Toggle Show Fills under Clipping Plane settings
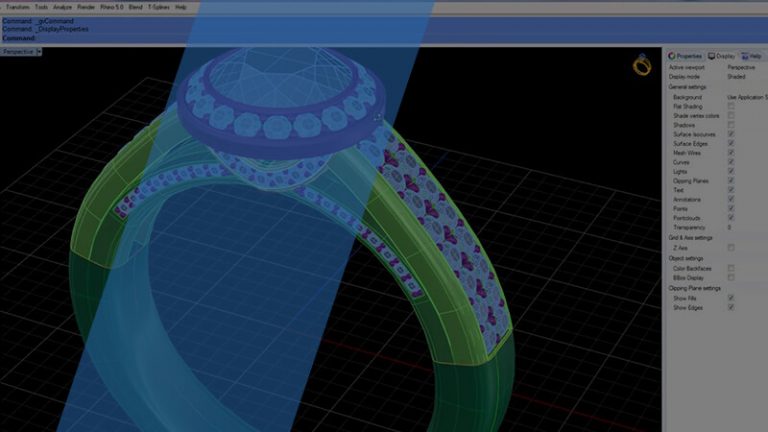Image resolution: width=768 pixels, height=432 pixels. (x=731, y=298)
